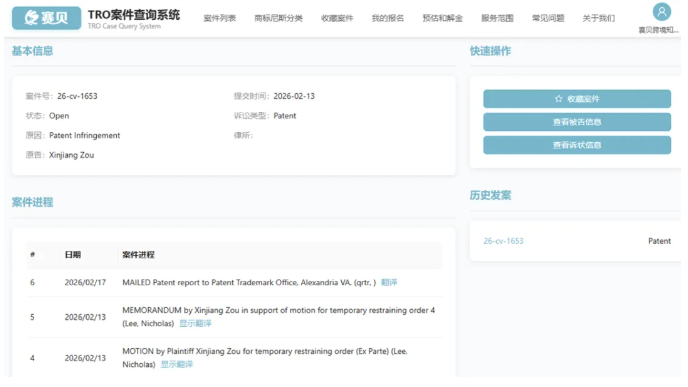Open historical case link 26-cv-1653

click(x=503, y=241)
